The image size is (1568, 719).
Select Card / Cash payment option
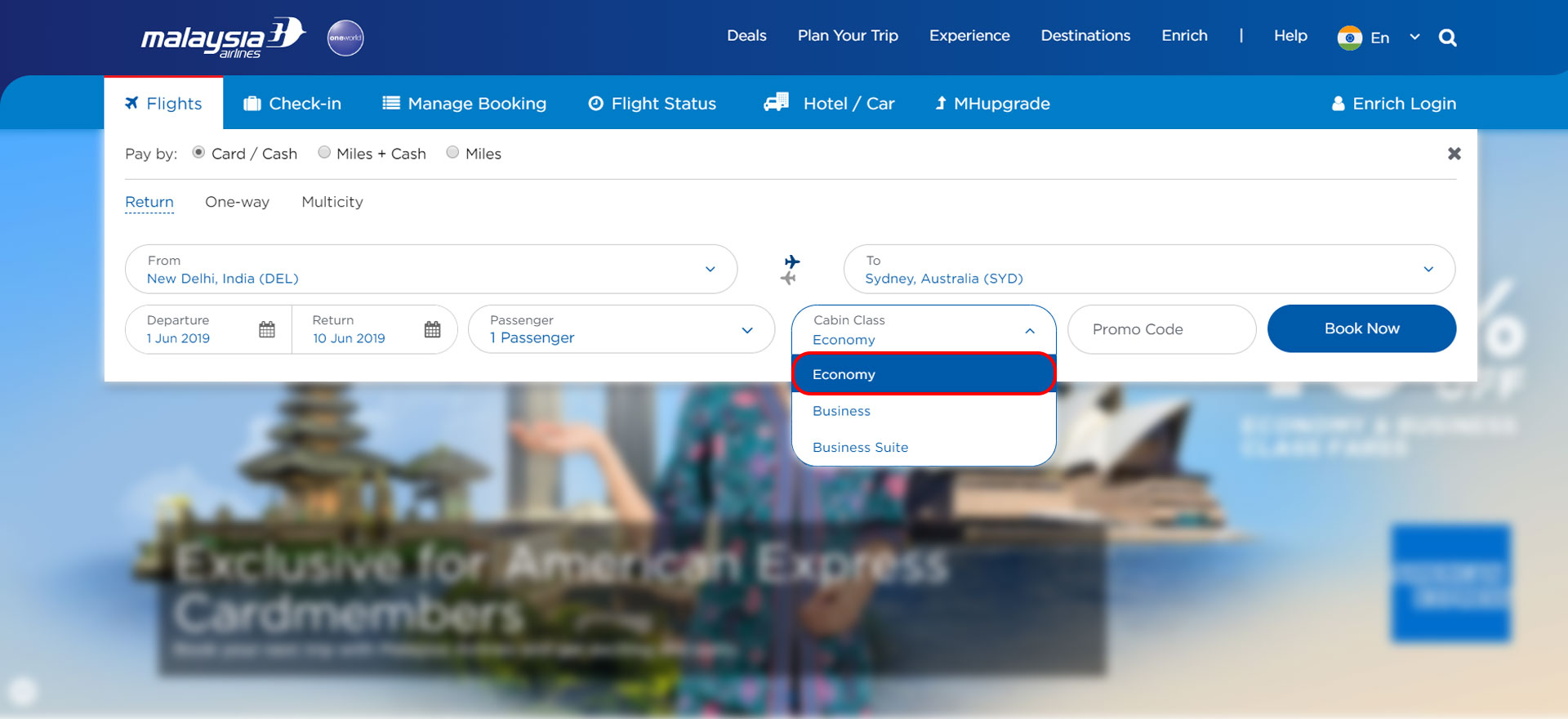[198, 153]
